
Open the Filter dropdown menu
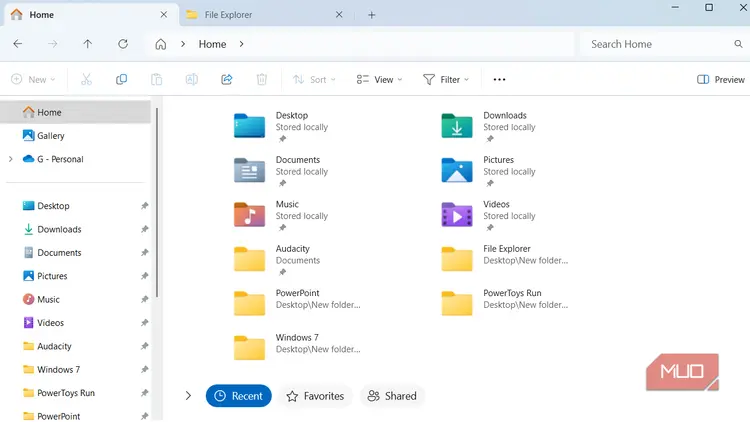[x=446, y=79]
